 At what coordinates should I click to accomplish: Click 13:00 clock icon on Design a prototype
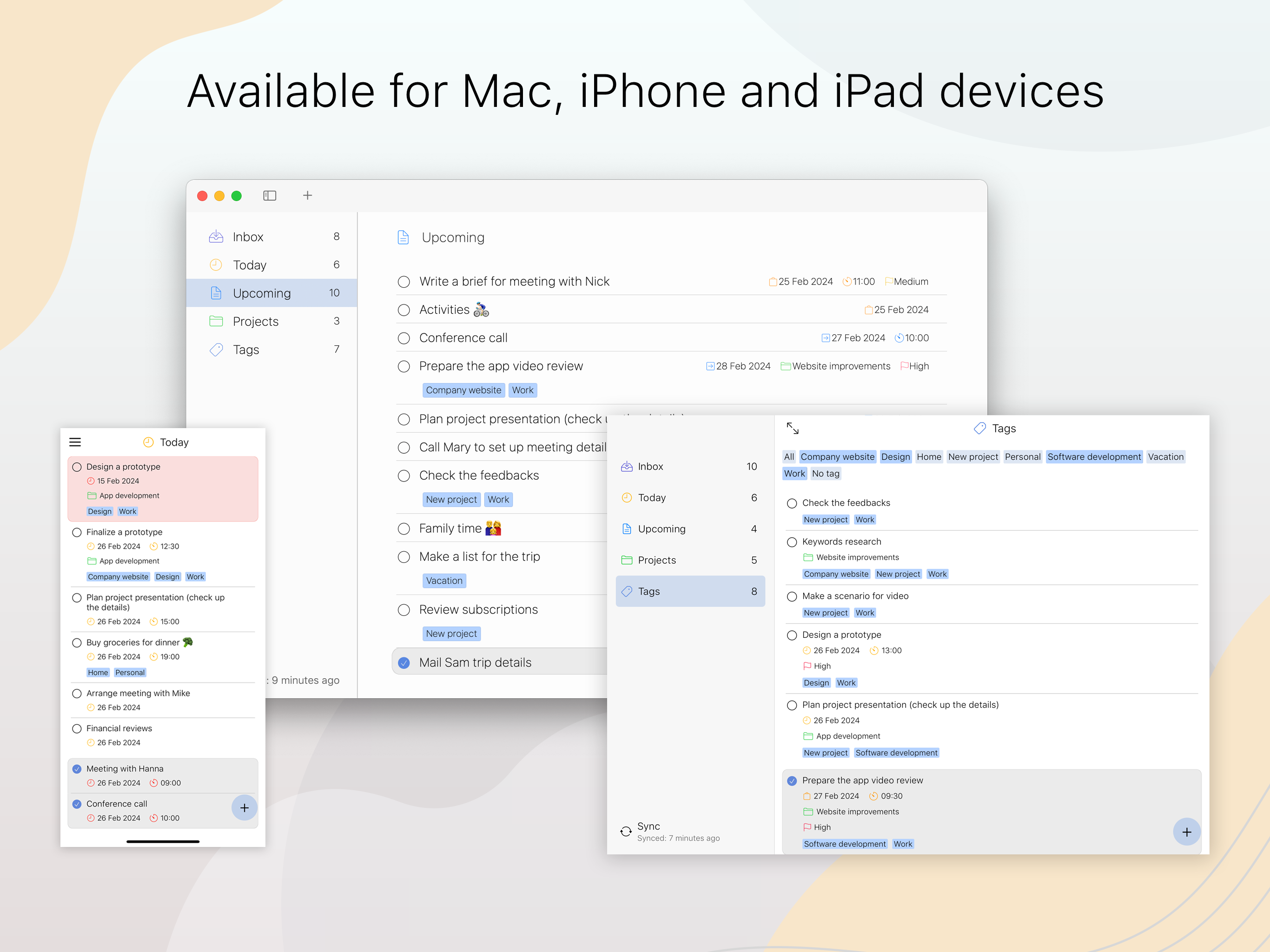pyautogui.click(x=874, y=651)
